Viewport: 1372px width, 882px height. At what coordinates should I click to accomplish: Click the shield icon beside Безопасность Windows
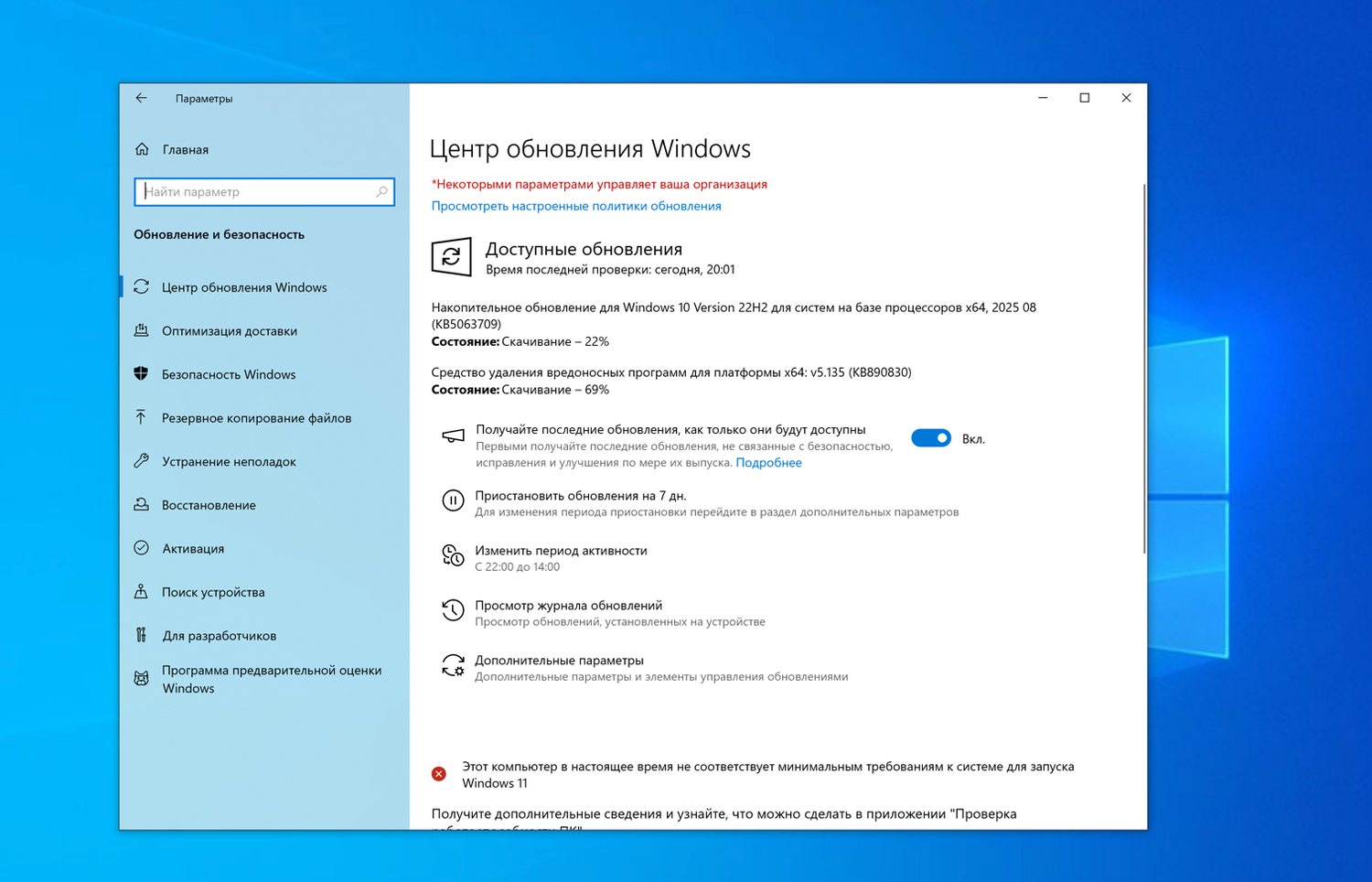[x=141, y=374]
